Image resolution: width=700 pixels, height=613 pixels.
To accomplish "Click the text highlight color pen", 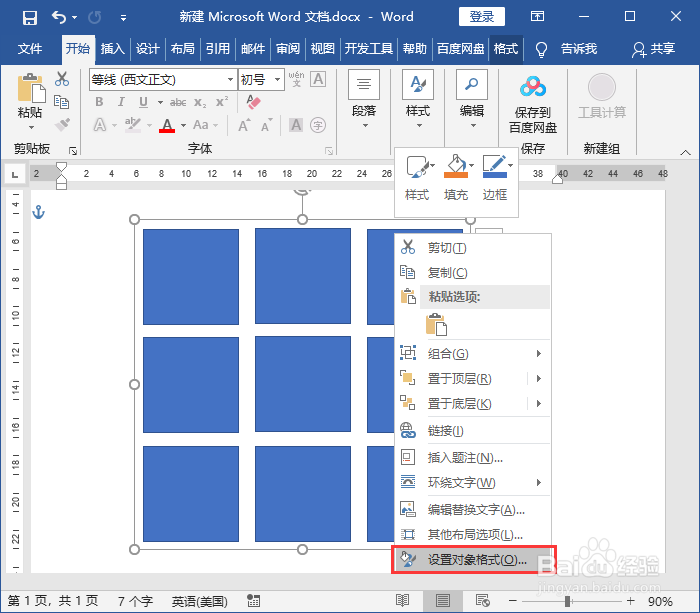I will pyautogui.click(x=133, y=125).
